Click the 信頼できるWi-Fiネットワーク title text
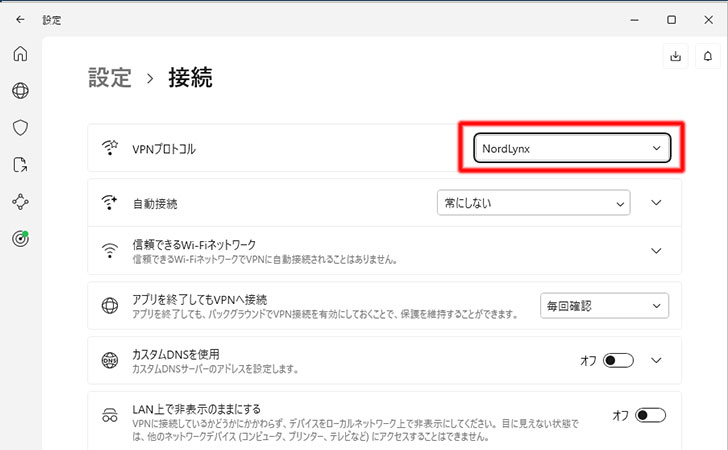This screenshot has width=728, height=450. (194, 244)
